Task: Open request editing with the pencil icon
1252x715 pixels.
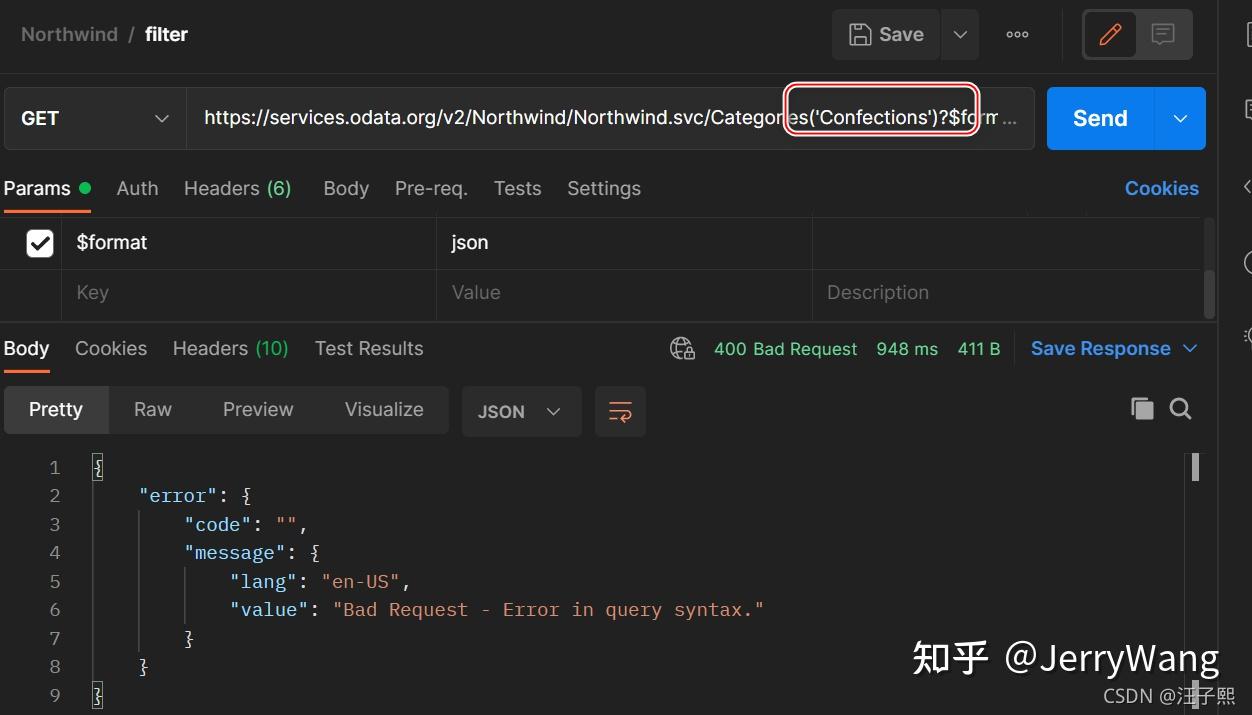Action: [x=1111, y=34]
